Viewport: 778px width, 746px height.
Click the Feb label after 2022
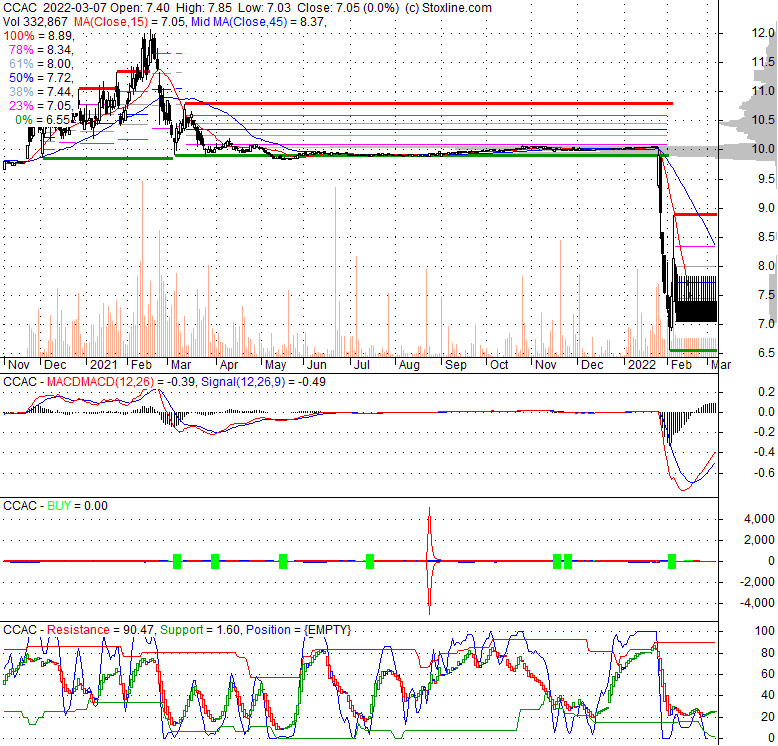[681, 365]
